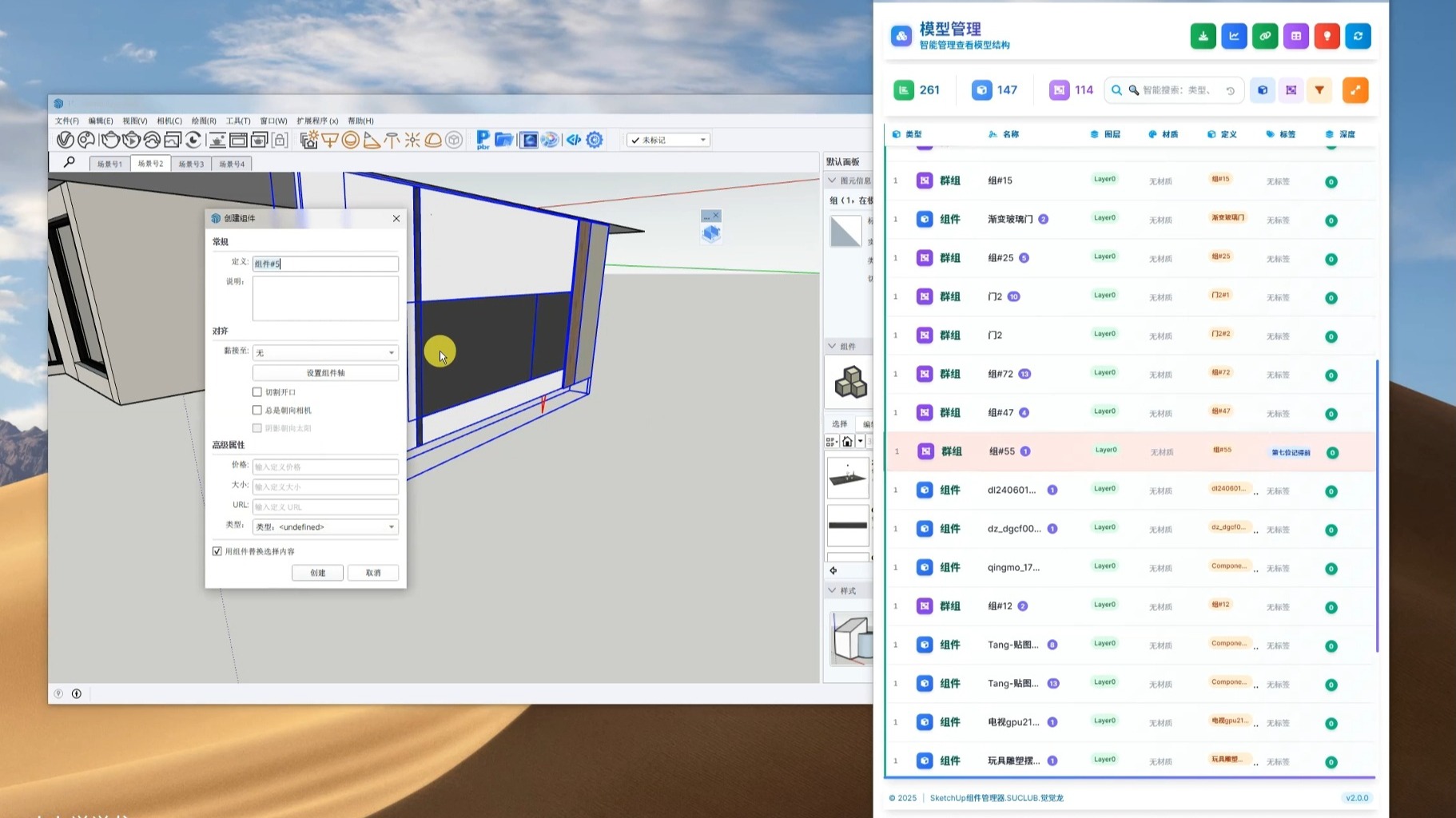The width and height of the screenshot is (1456, 818).
Task: Click the 设置组件轴 button
Action: [x=325, y=373]
